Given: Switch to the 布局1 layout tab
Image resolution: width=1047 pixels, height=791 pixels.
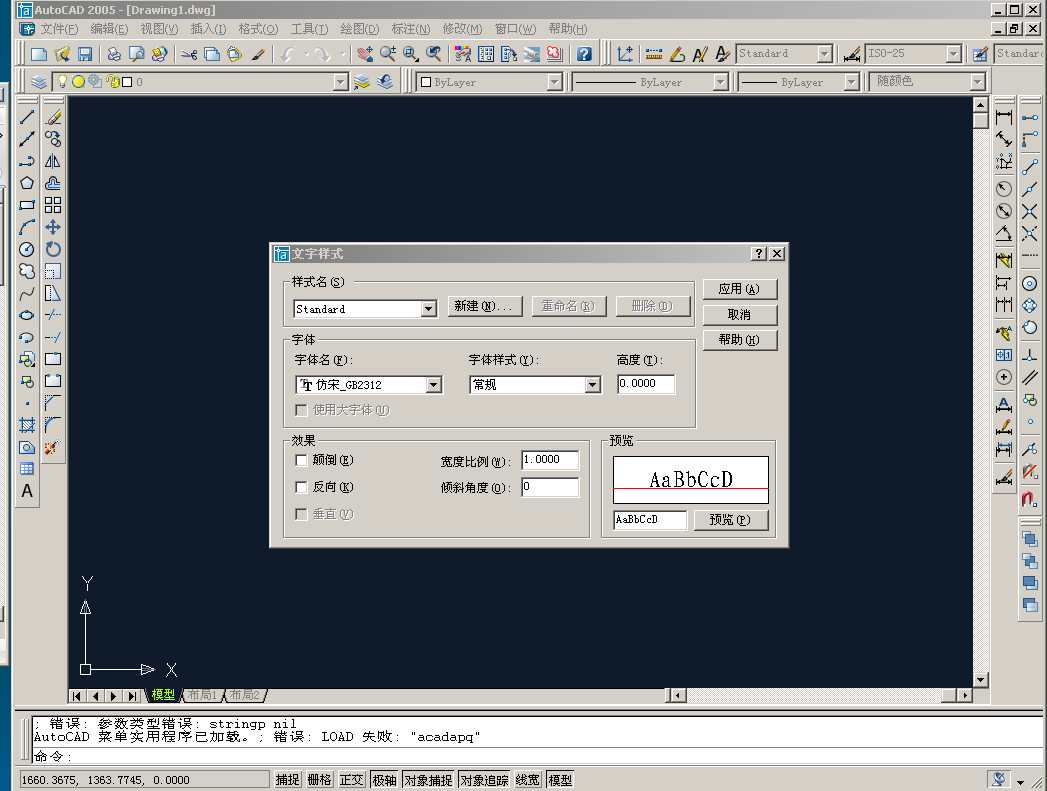Looking at the screenshot, I should pyautogui.click(x=202, y=695).
